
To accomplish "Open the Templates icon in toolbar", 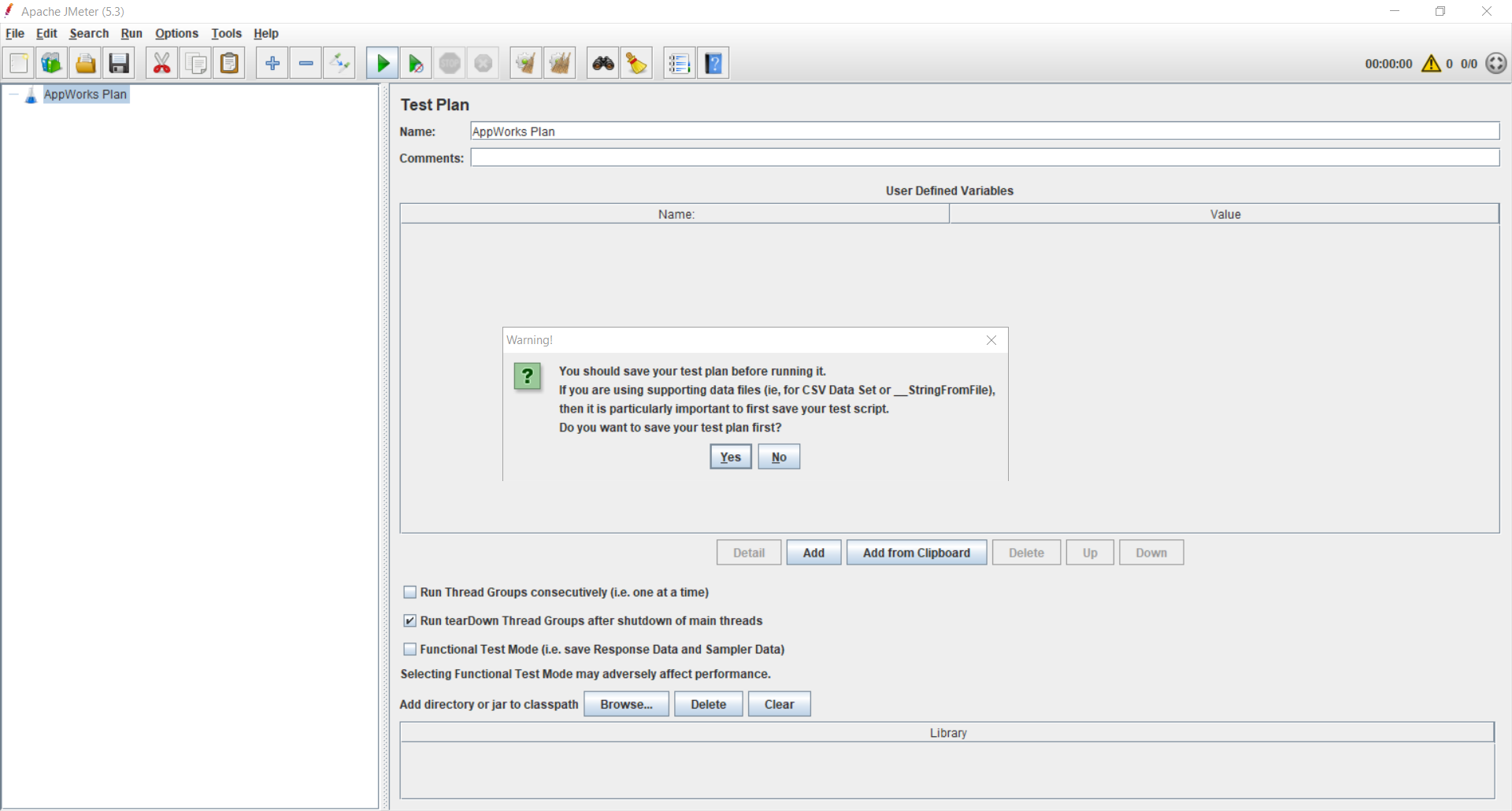I will (x=52, y=64).
